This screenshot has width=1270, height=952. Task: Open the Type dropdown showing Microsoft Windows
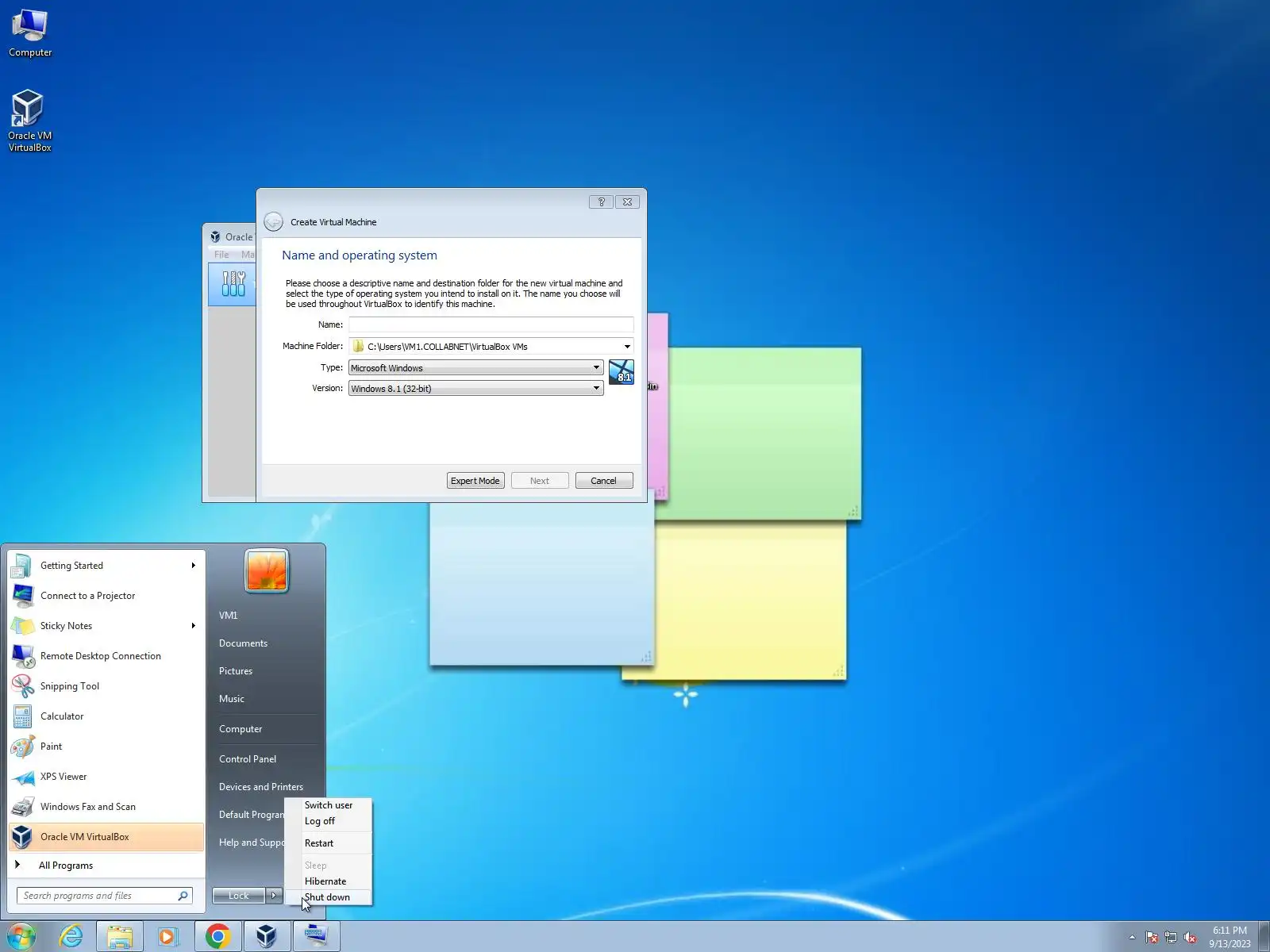click(476, 368)
